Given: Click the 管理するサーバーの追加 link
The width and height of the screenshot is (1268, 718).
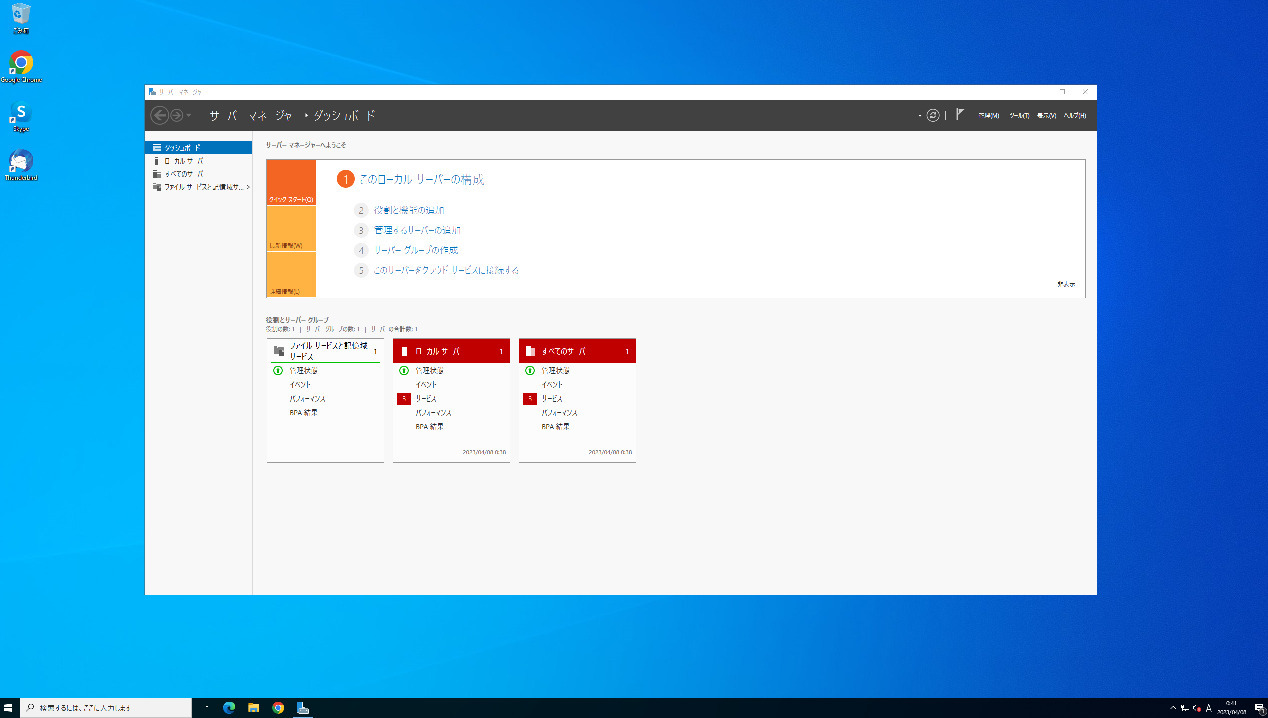Looking at the screenshot, I should (417, 230).
